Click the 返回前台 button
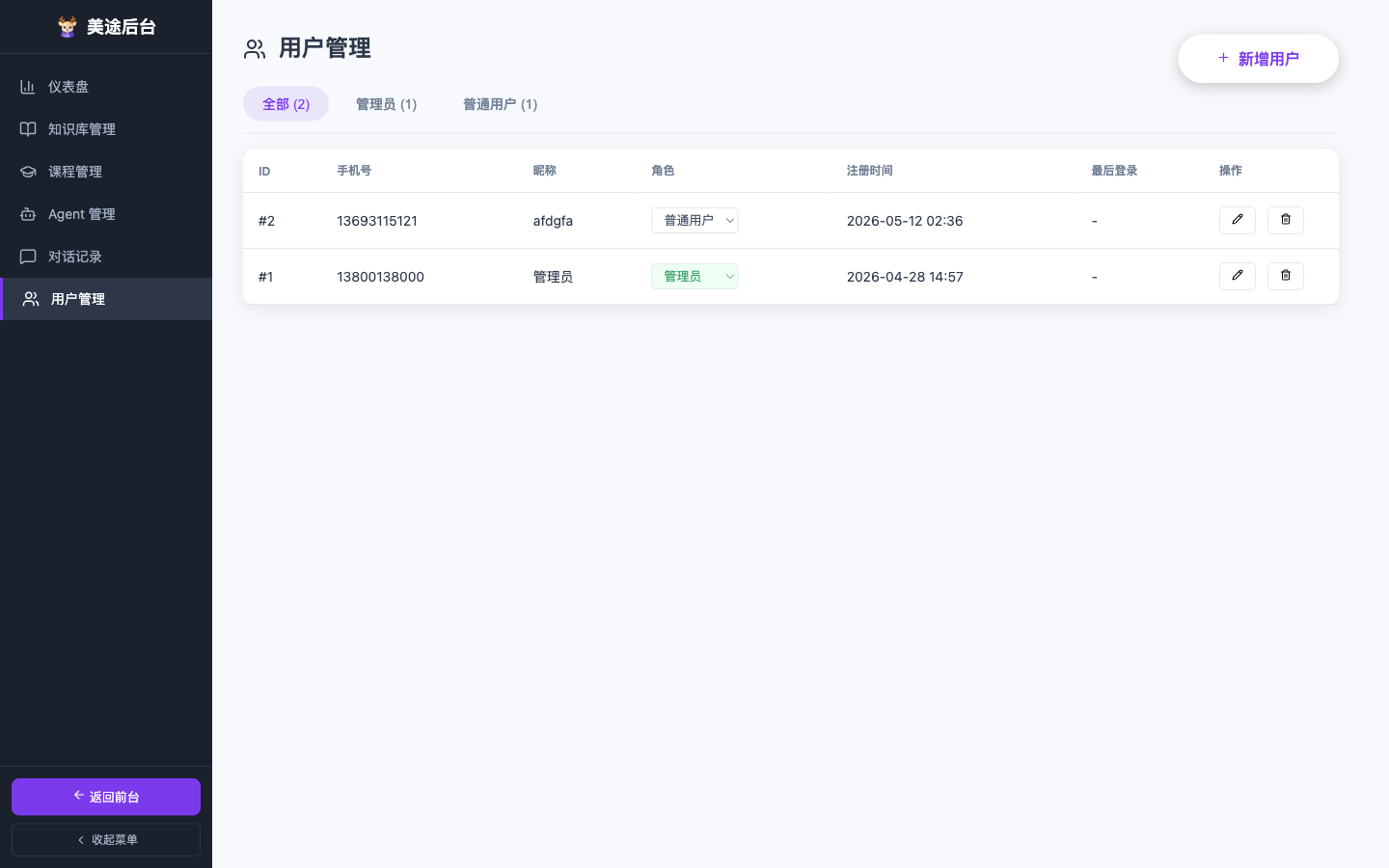The image size is (1389, 868). click(x=106, y=797)
